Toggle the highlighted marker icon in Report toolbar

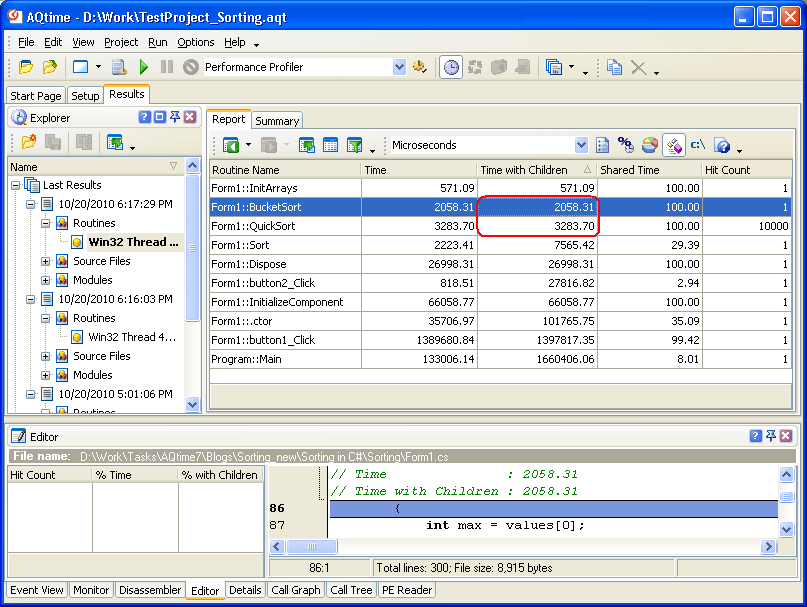pos(674,146)
